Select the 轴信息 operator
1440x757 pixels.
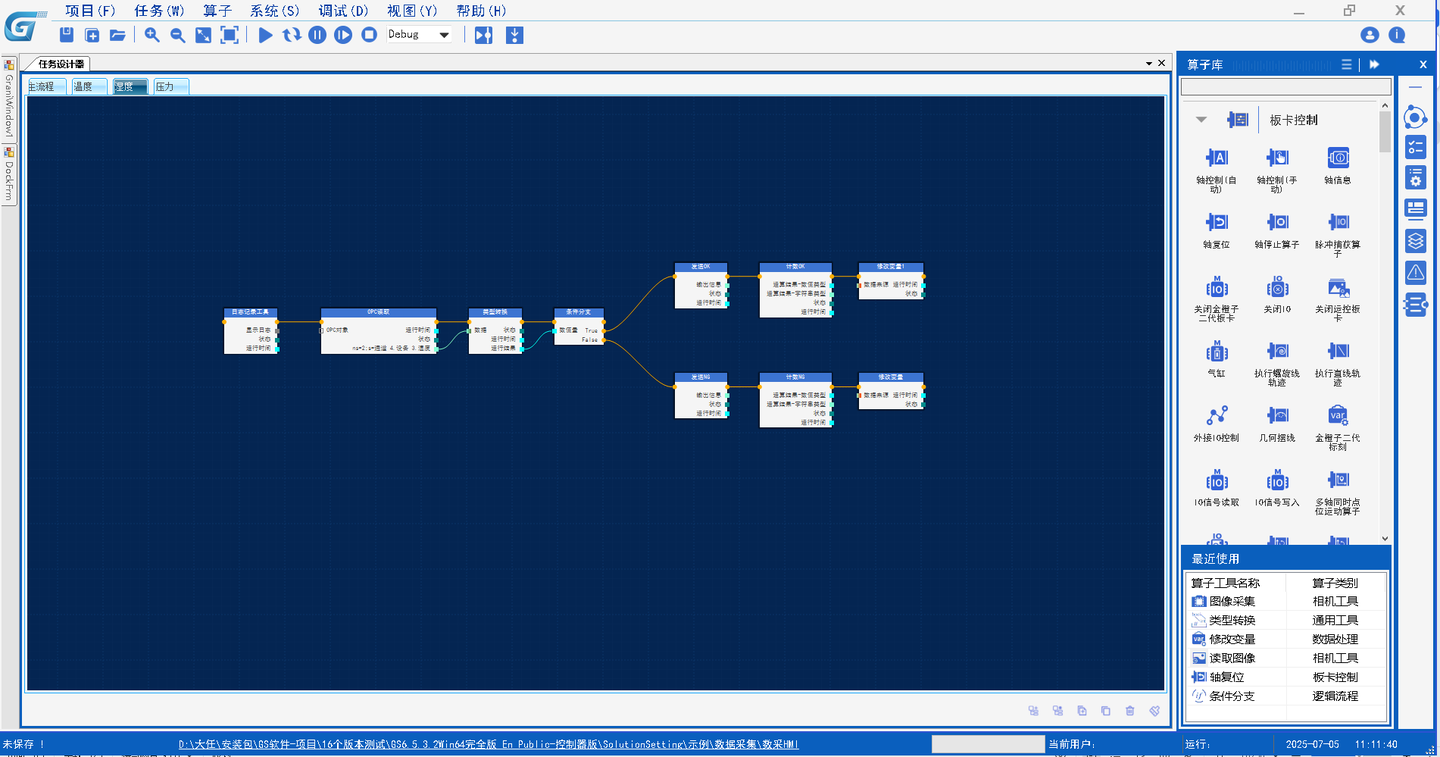1338,165
